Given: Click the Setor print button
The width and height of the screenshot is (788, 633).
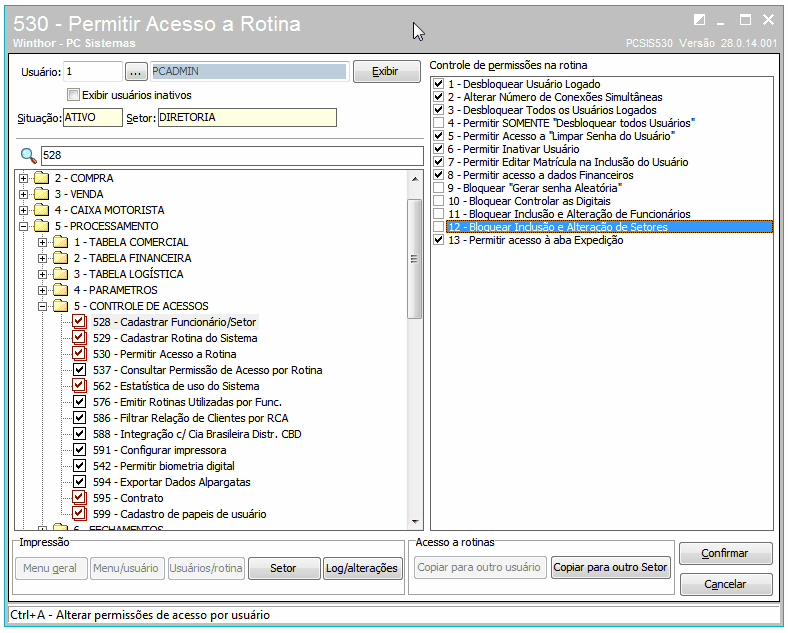Looking at the screenshot, I should coord(283,568).
